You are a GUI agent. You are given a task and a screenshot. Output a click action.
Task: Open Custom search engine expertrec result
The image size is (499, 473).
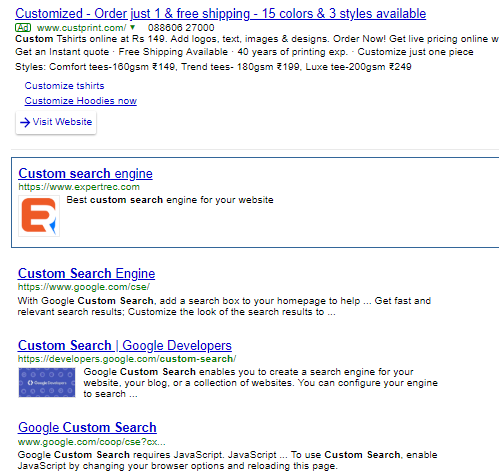pyautogui.click(x=85, y=173)
